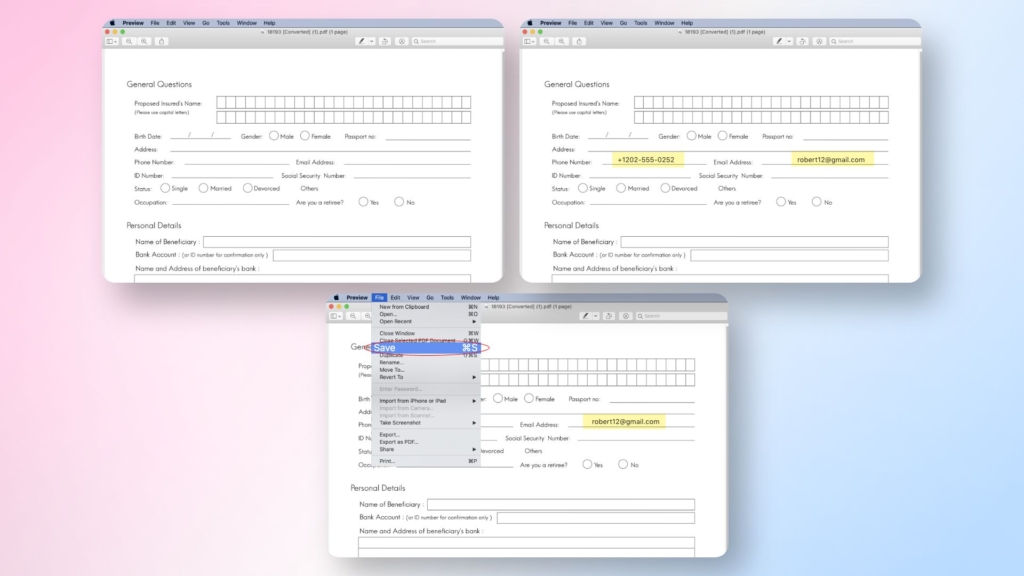Click Name of Beneficiary field in bottom window

(x=561, y=504)
